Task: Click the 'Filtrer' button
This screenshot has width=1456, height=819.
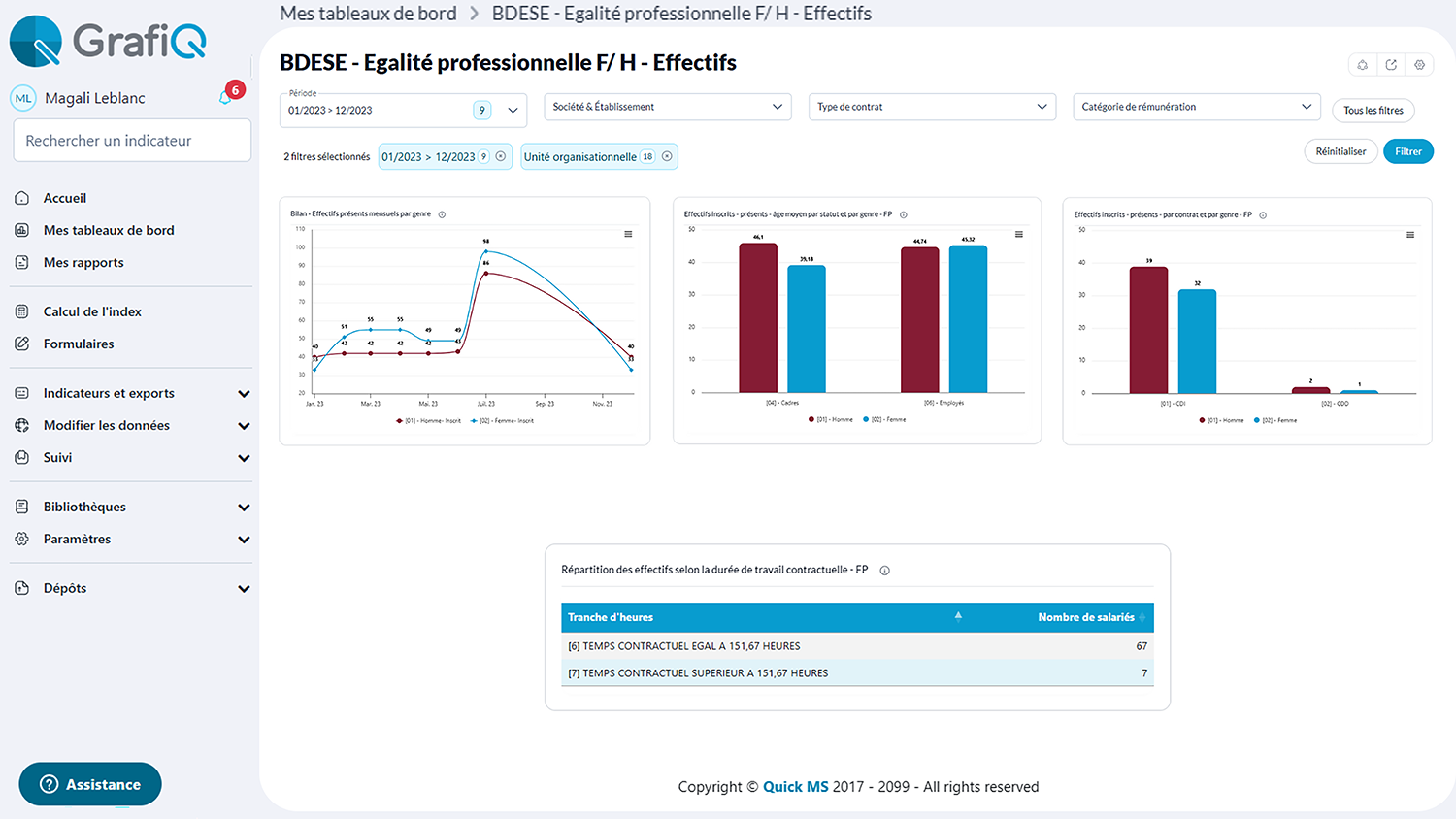Action: click(1407, 151)
